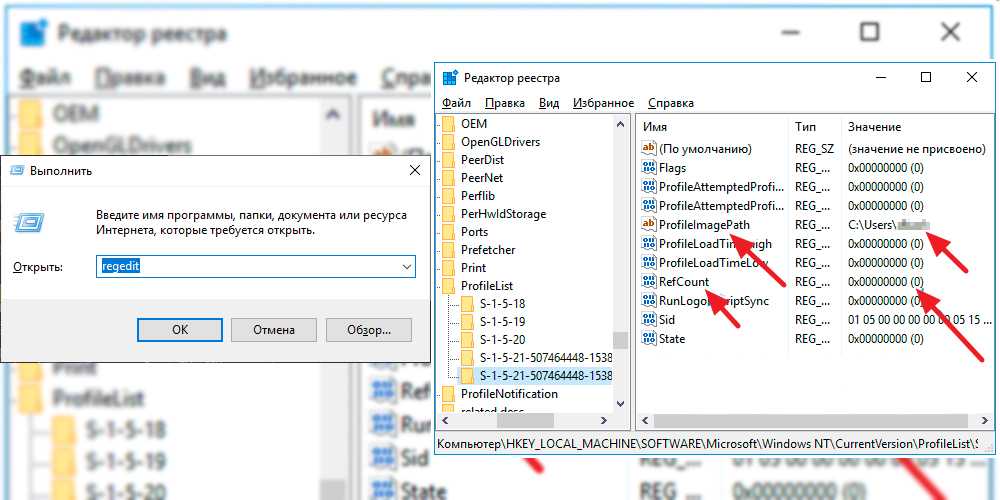Click the Sid binary value icon
The width and height of the screenshot is (1000, 500).
(x=648, y=320)
